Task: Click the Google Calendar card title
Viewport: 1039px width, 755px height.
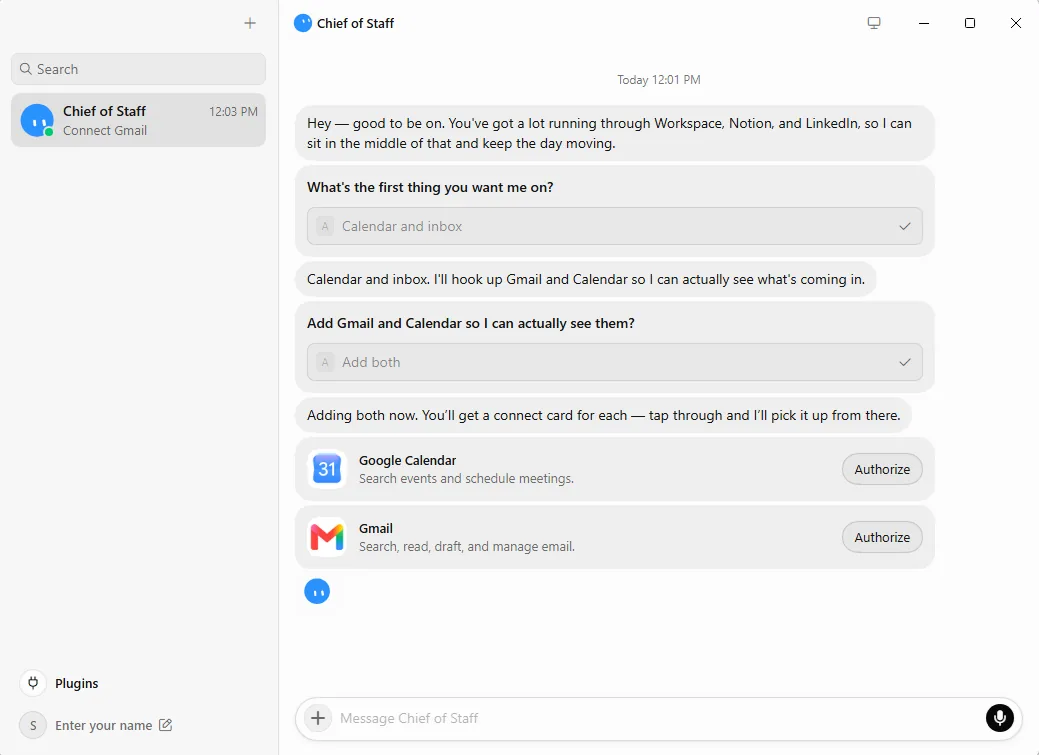Action: (x=408, y=460)
